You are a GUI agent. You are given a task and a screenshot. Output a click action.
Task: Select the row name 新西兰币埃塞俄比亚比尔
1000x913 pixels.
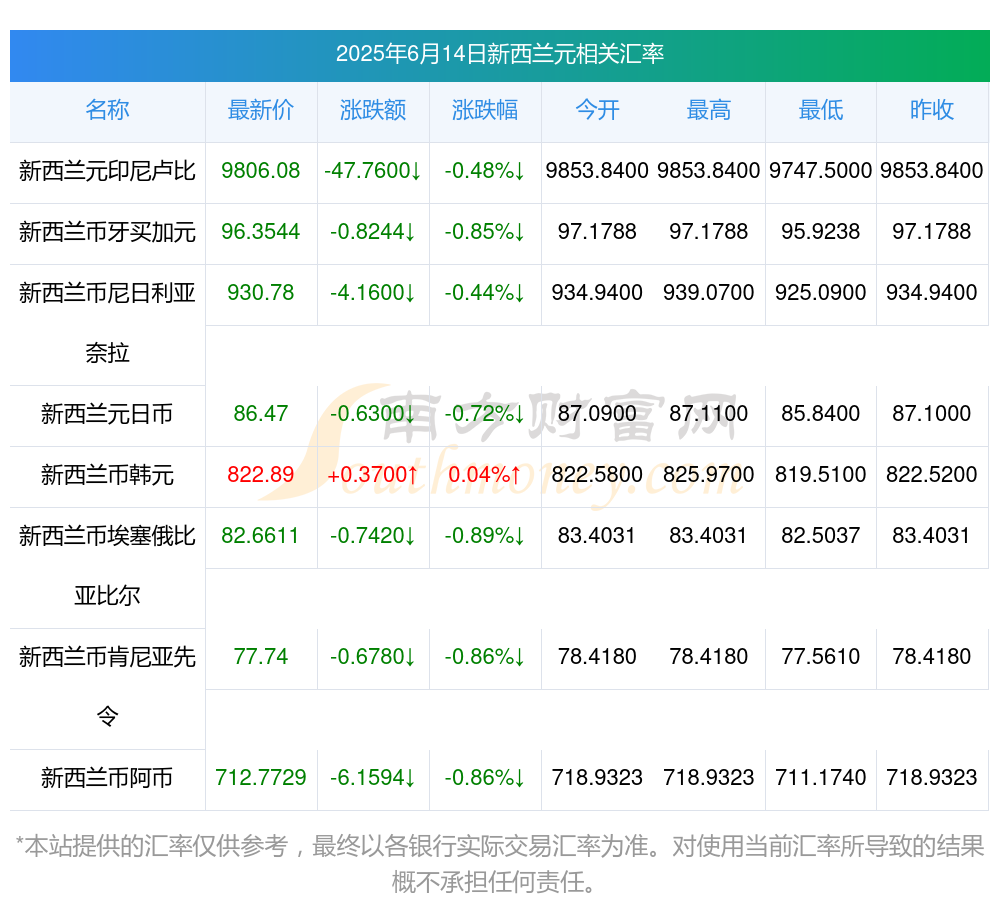[x=107, y=566]
